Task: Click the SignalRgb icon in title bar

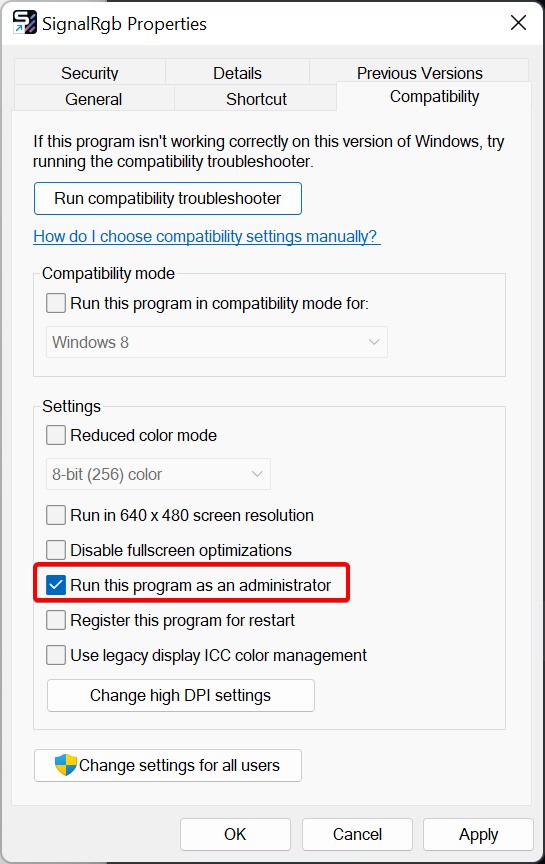Action: pos(25,23)
